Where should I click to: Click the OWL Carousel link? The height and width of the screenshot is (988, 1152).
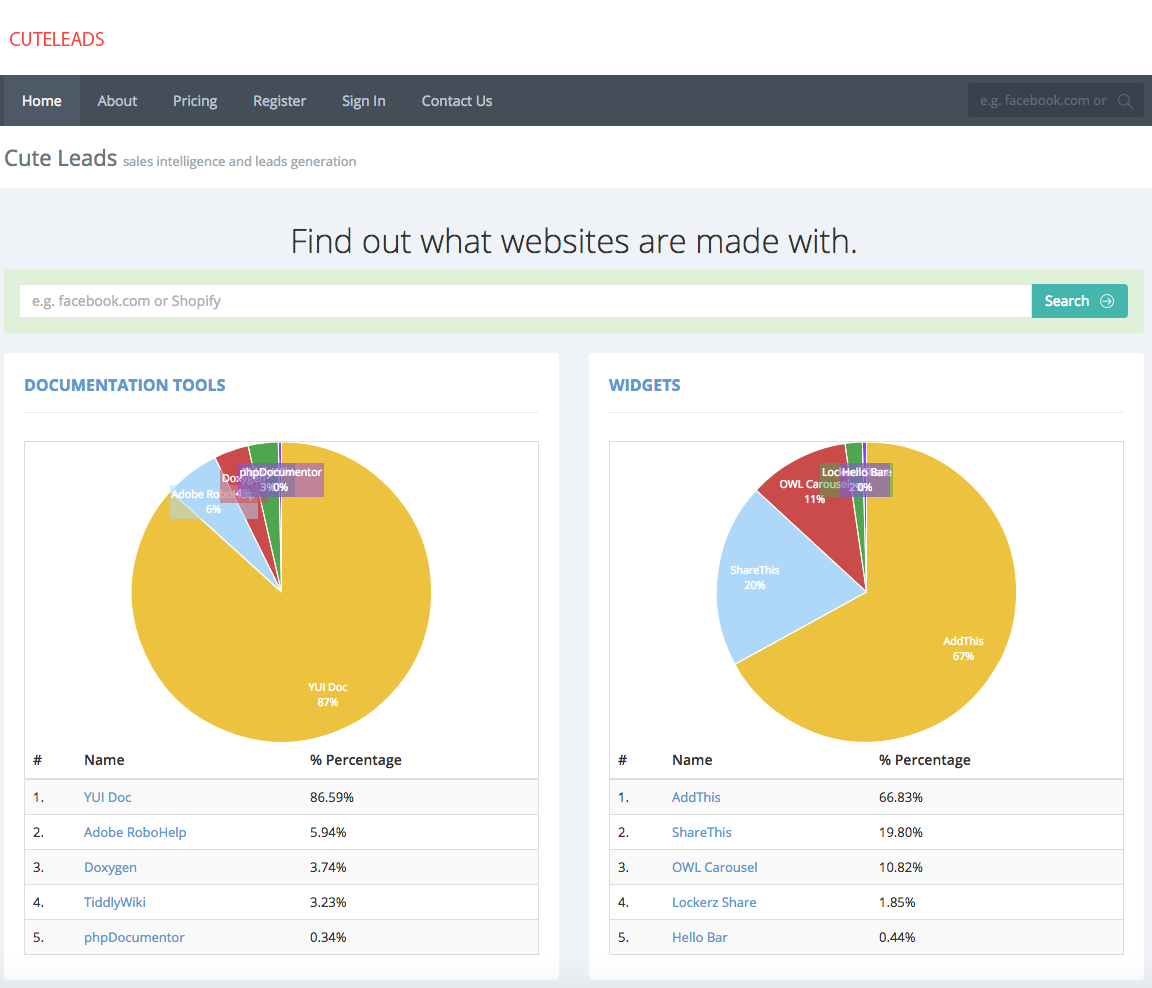[714, 867]
